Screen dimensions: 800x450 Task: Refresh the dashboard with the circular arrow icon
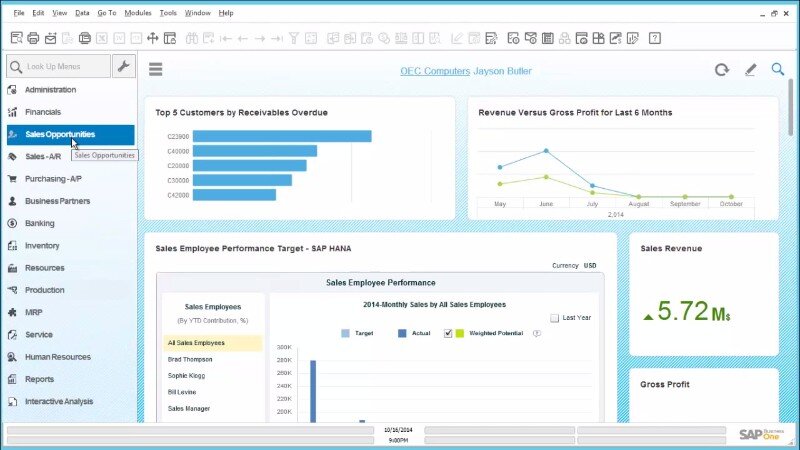click(x=721, y=70)
